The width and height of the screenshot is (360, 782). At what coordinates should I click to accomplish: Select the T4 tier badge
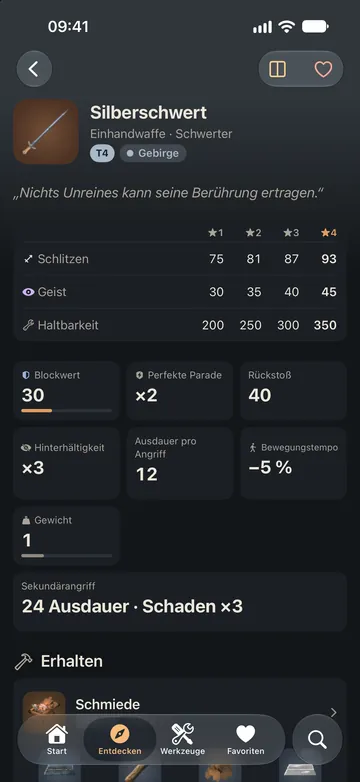click(x=102, y=153)
